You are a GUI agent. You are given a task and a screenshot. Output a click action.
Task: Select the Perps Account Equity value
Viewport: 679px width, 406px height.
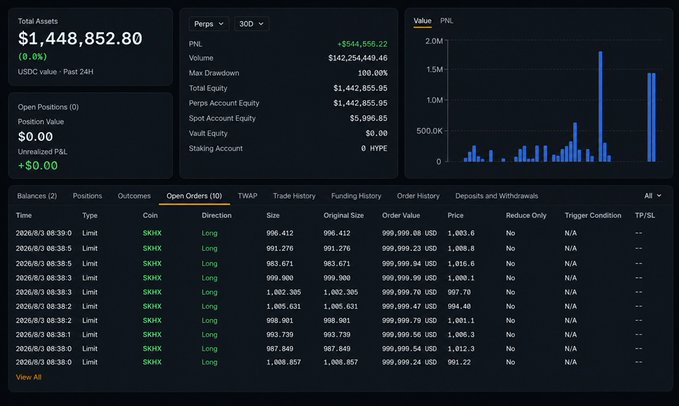pyautogui.click(x=360, y=103)
